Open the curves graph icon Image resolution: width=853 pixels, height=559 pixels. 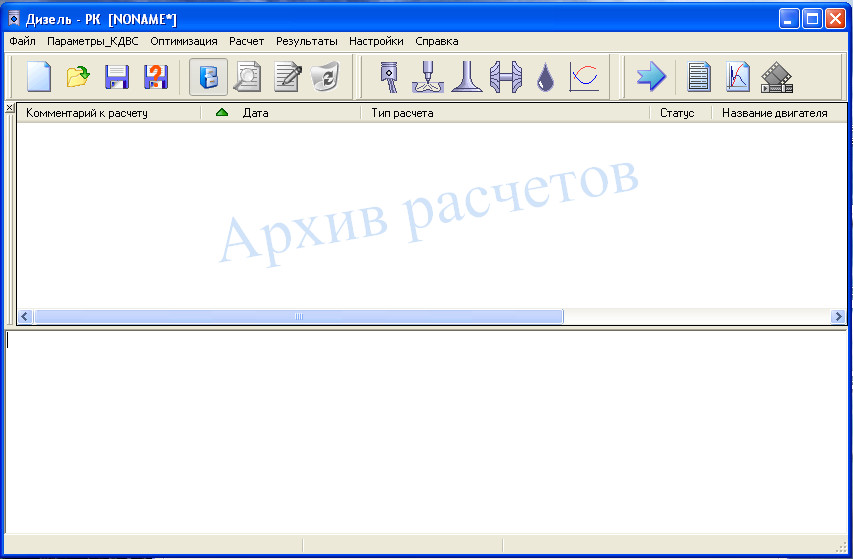click(584, 77)
